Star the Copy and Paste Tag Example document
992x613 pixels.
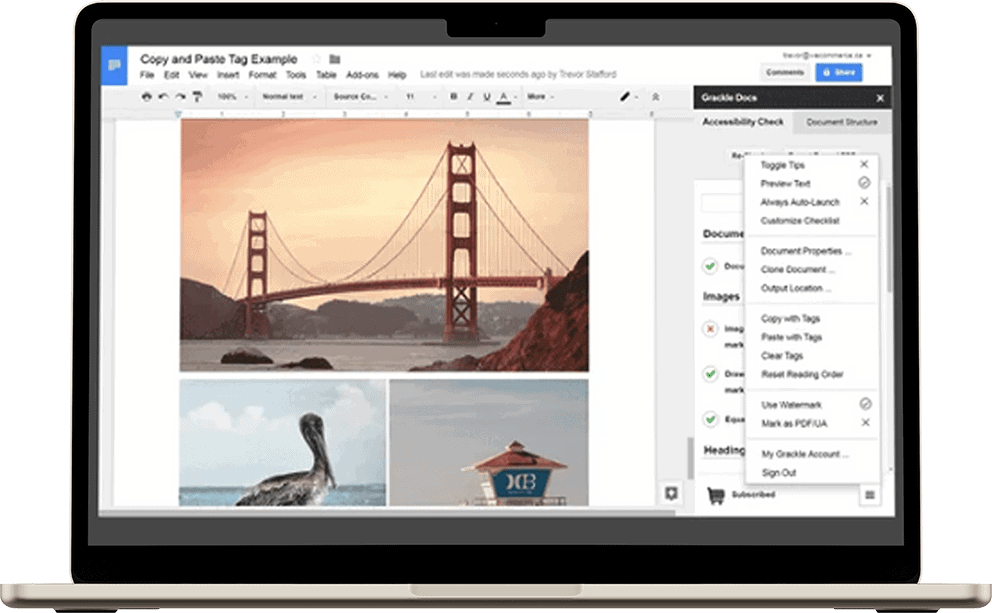[x=316, y=59]
